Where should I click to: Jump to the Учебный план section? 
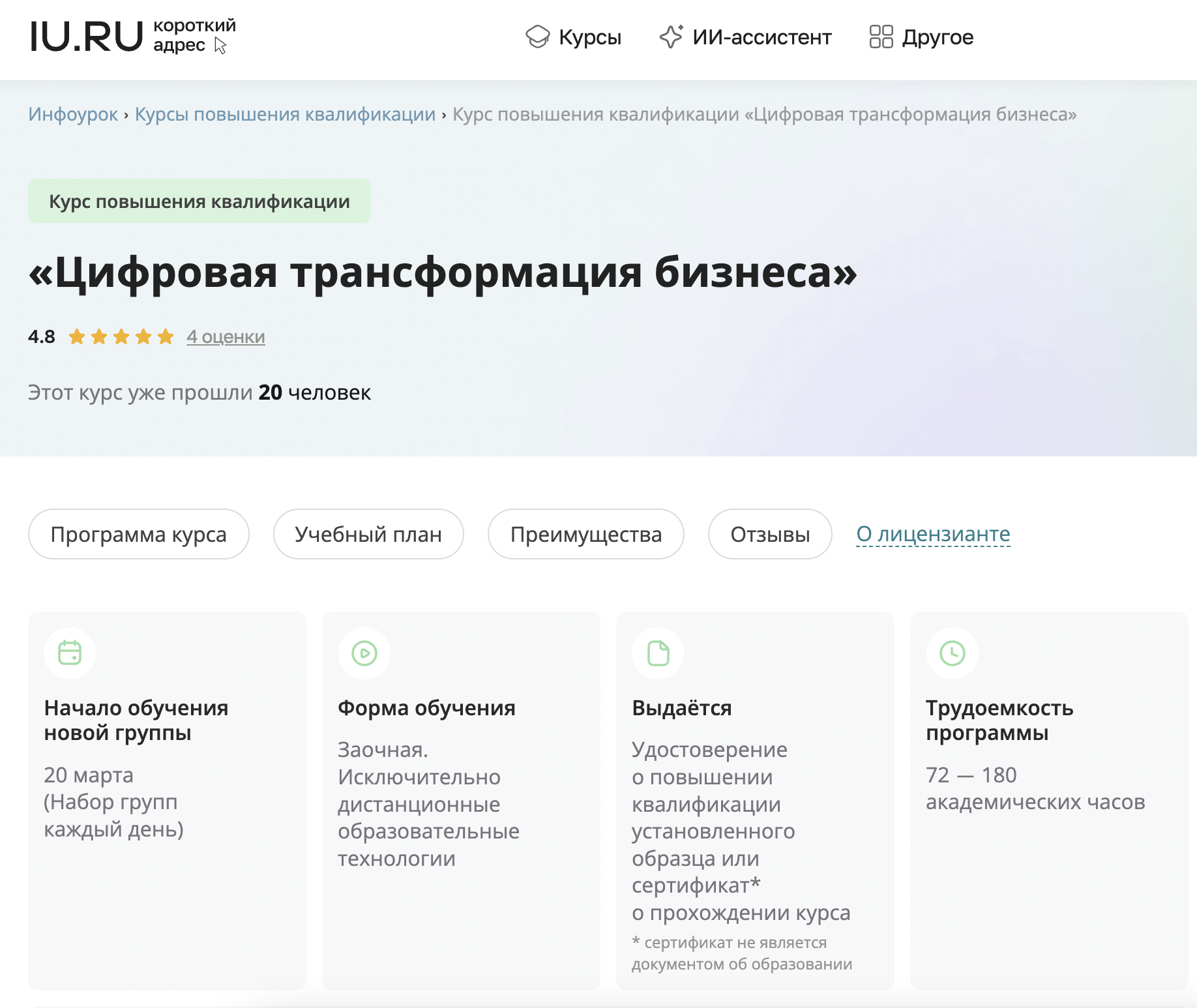point(368,534)
